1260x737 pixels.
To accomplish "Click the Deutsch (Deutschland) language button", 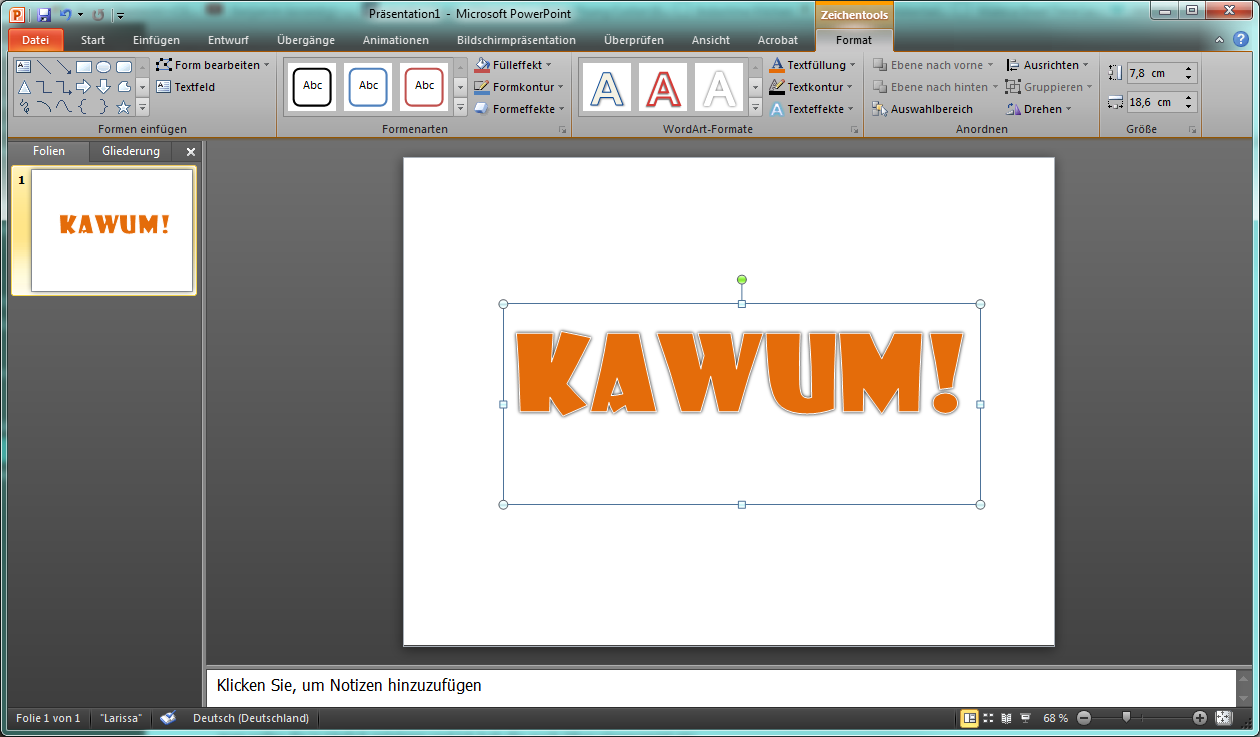I will click(x=250, y=718).
